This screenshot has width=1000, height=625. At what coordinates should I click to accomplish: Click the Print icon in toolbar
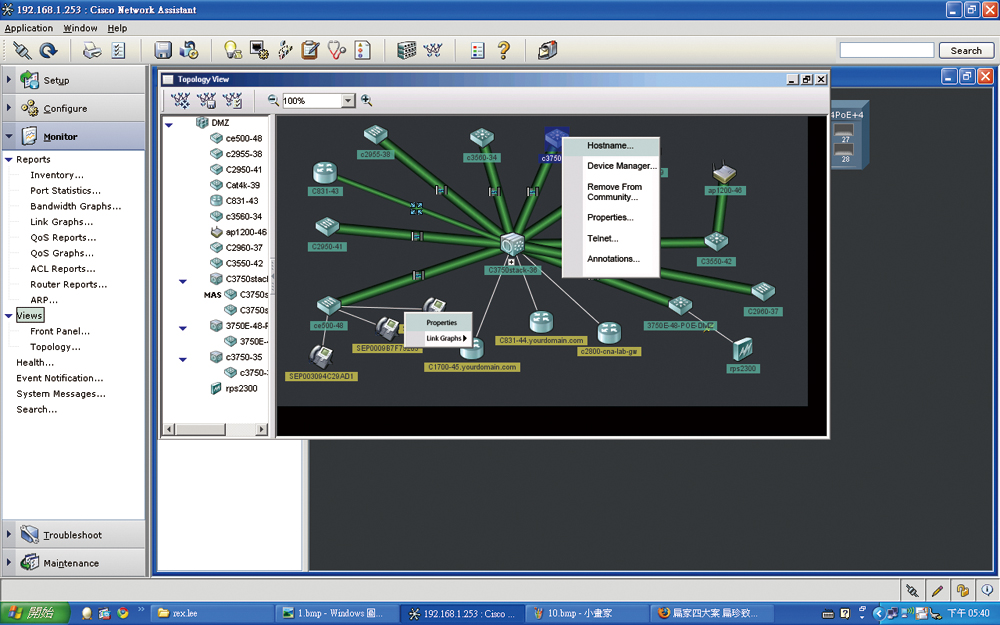(92, 50)
